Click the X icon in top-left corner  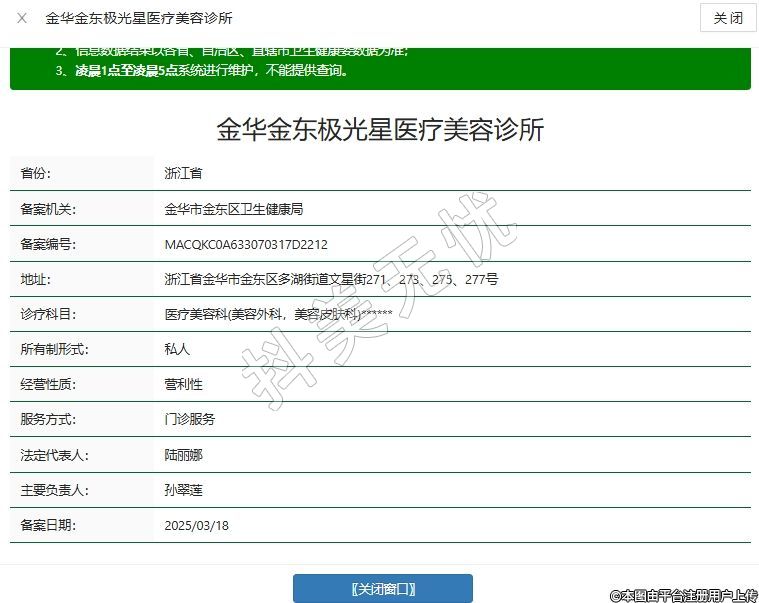[22, 18]
